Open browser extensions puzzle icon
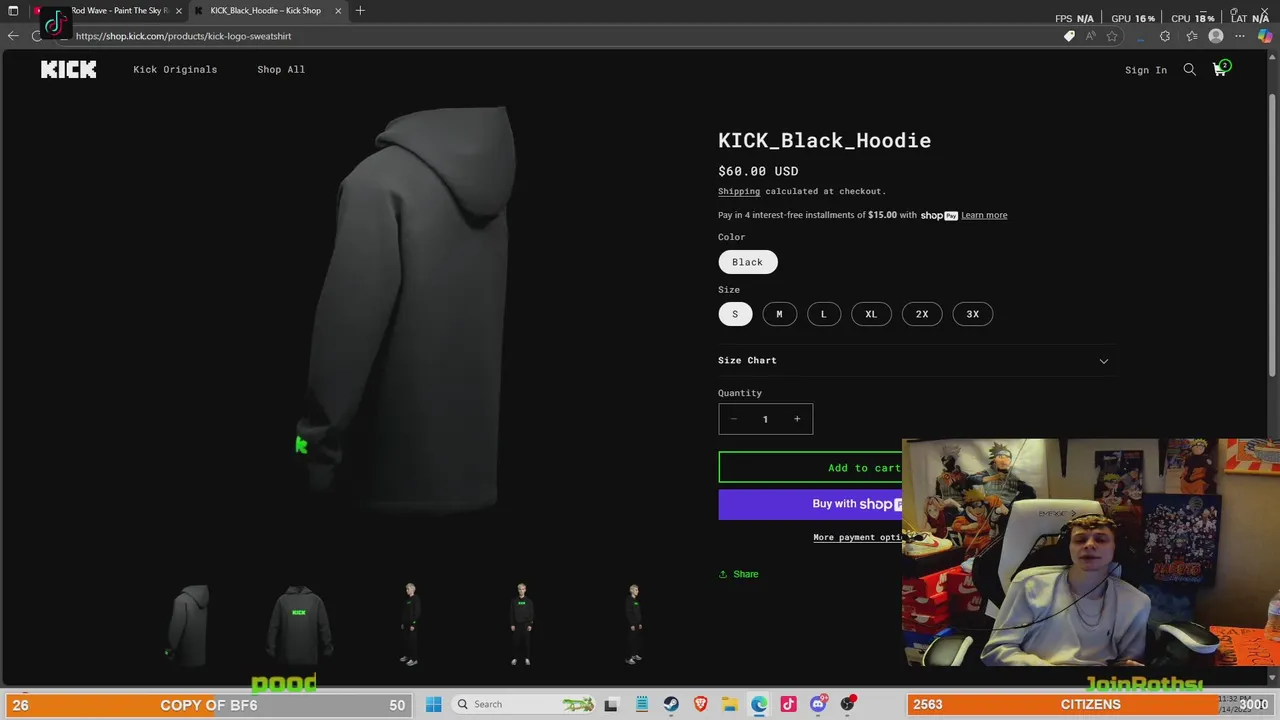The height and width of the screenshot is (720, 1280). tap(1165, 36)
